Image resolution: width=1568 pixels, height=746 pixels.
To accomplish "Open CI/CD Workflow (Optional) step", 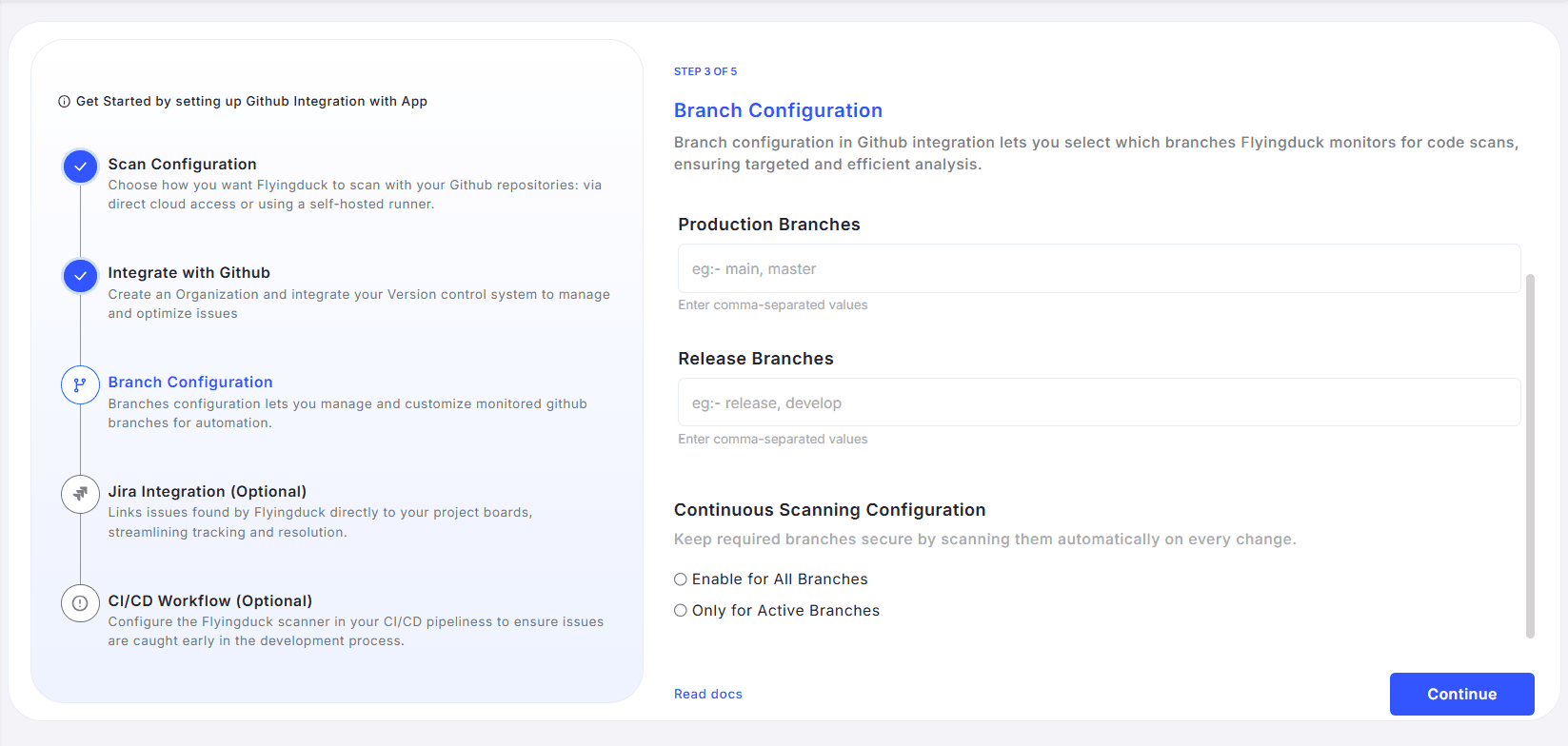I will click(209, 601).
